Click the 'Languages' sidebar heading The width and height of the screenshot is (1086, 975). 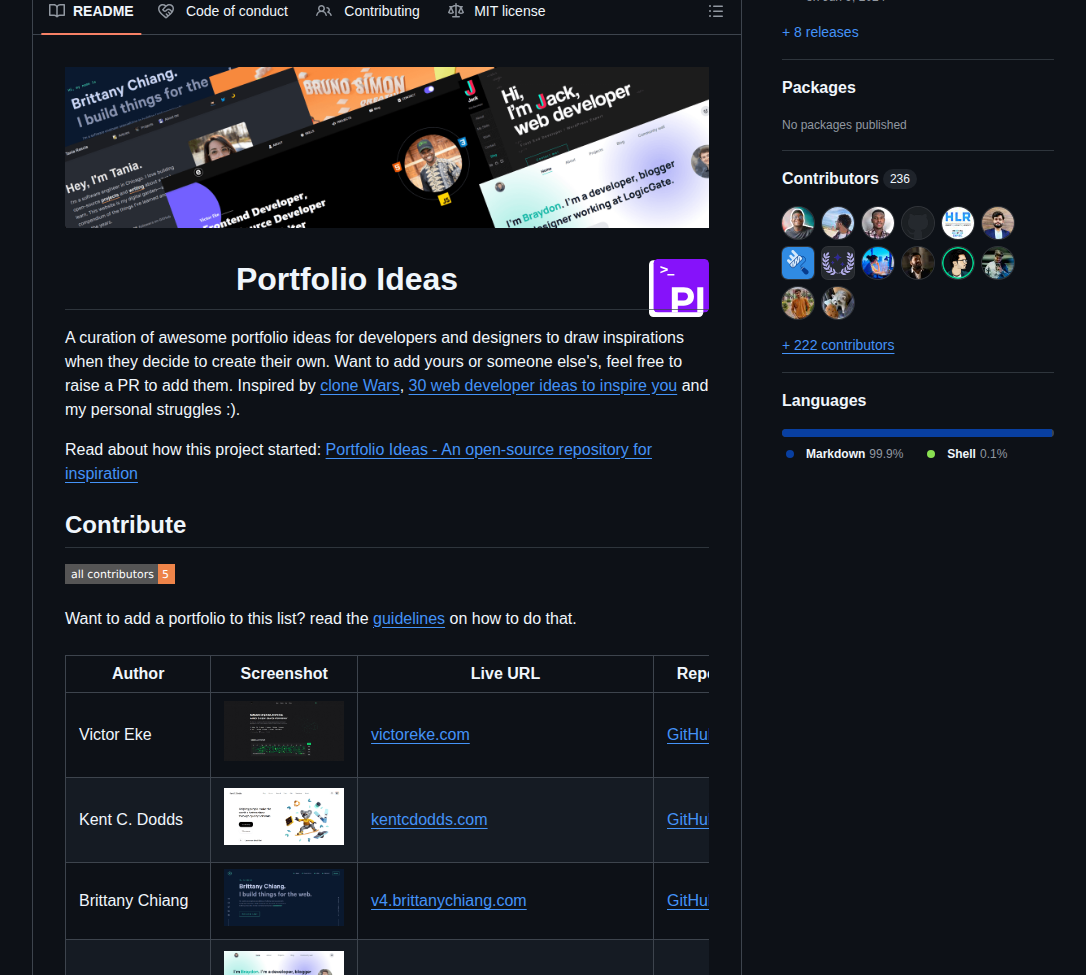pyautogui.click(x=824, y=400)
